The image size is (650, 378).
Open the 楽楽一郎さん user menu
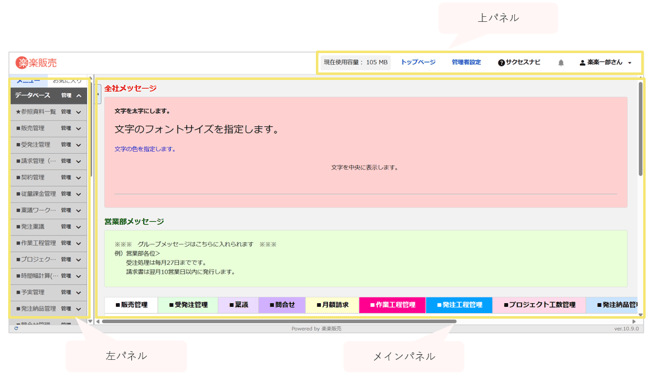pyautogui.click(x=605, y=62)
